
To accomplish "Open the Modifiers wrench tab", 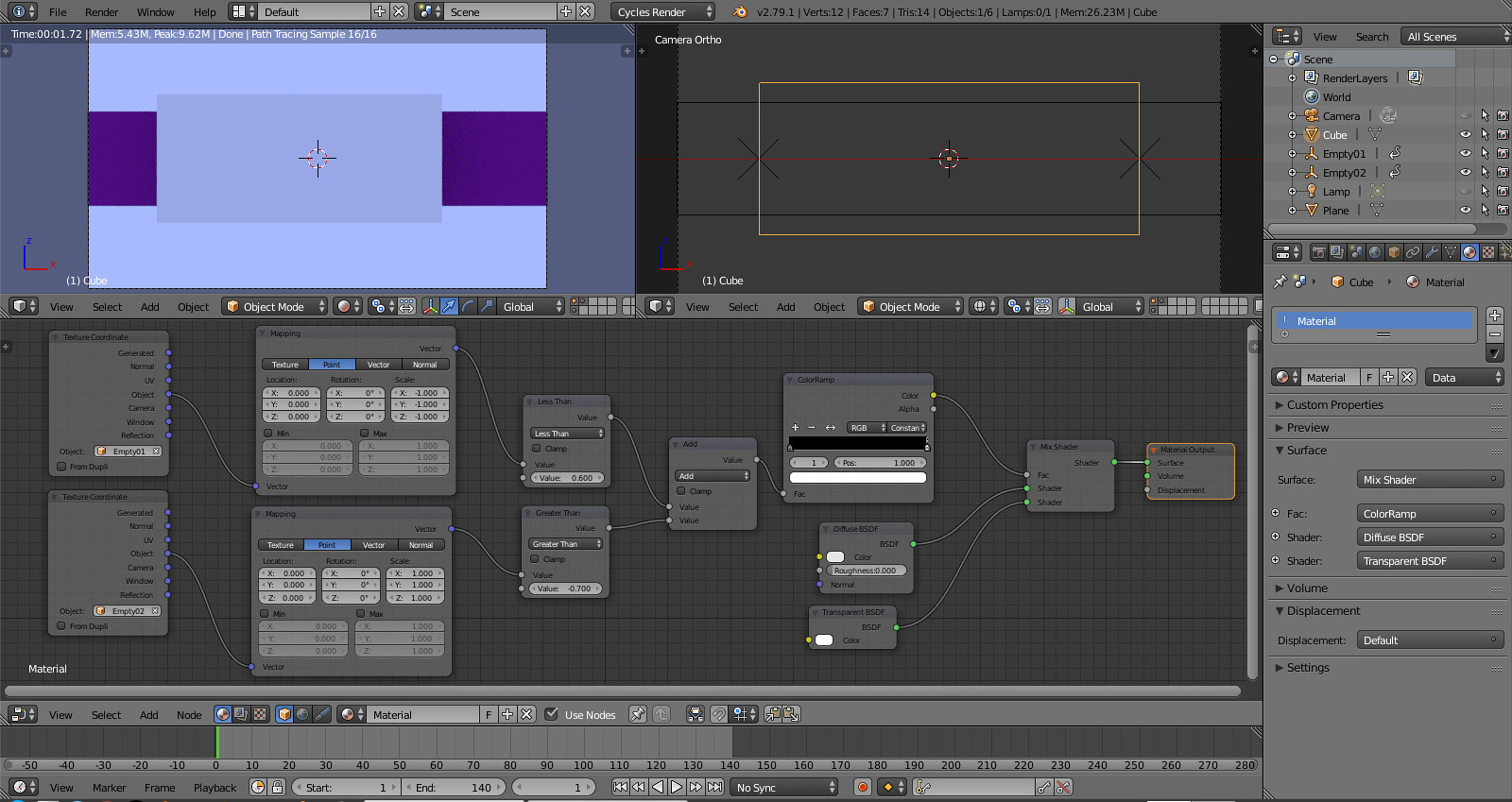I will (1432, 252).
